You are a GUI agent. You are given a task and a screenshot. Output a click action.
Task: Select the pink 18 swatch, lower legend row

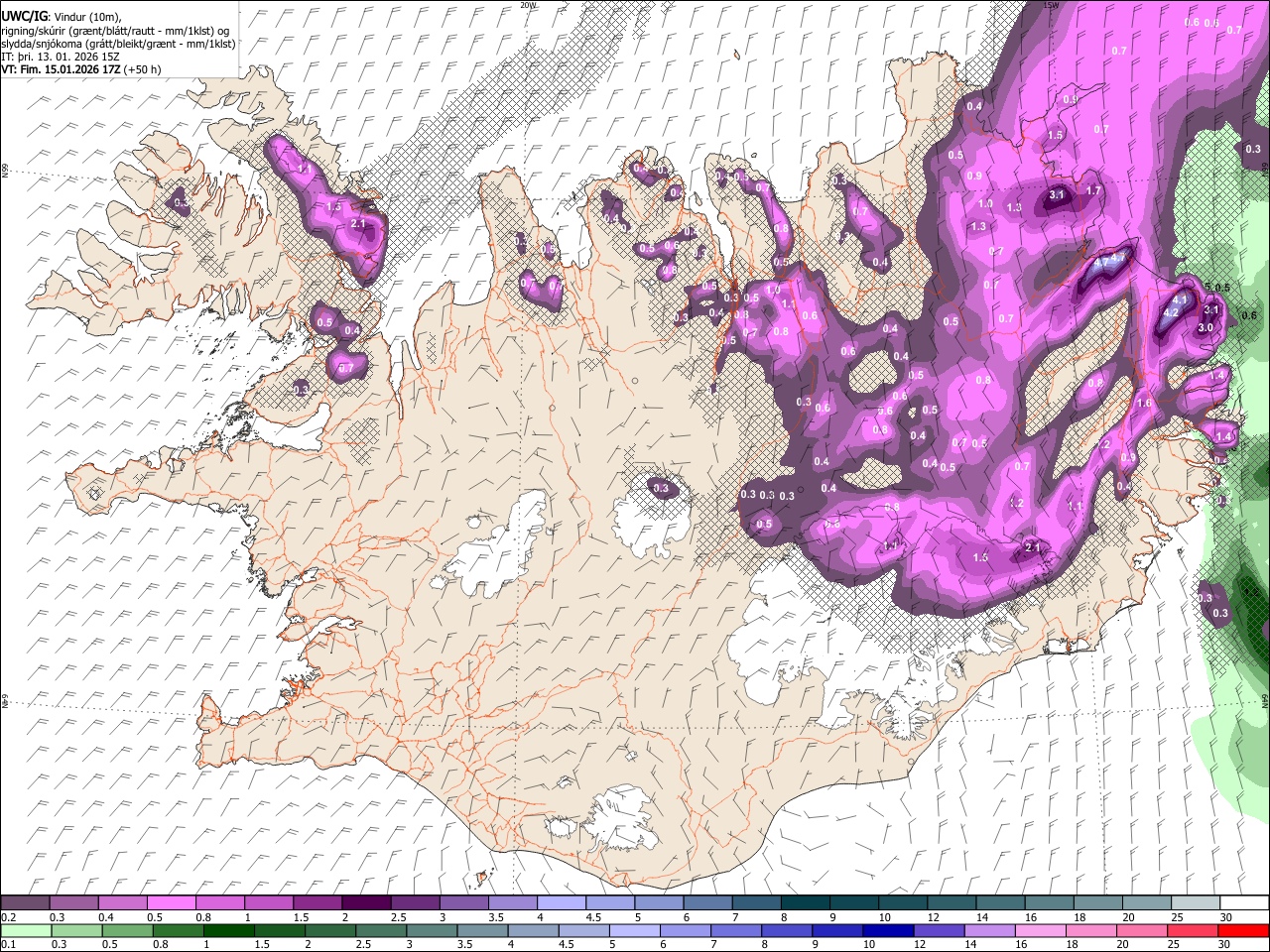[x=1091, y=930]
